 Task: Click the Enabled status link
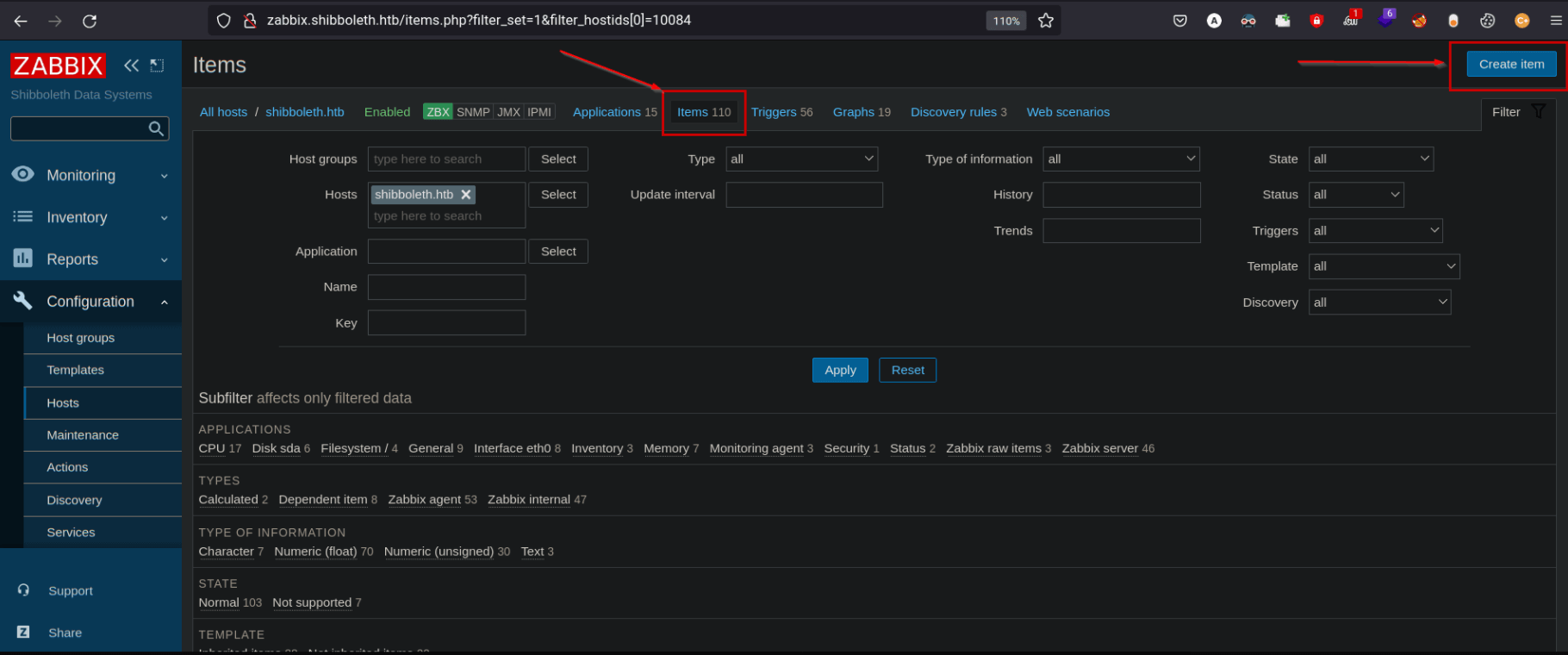(387, 112)
